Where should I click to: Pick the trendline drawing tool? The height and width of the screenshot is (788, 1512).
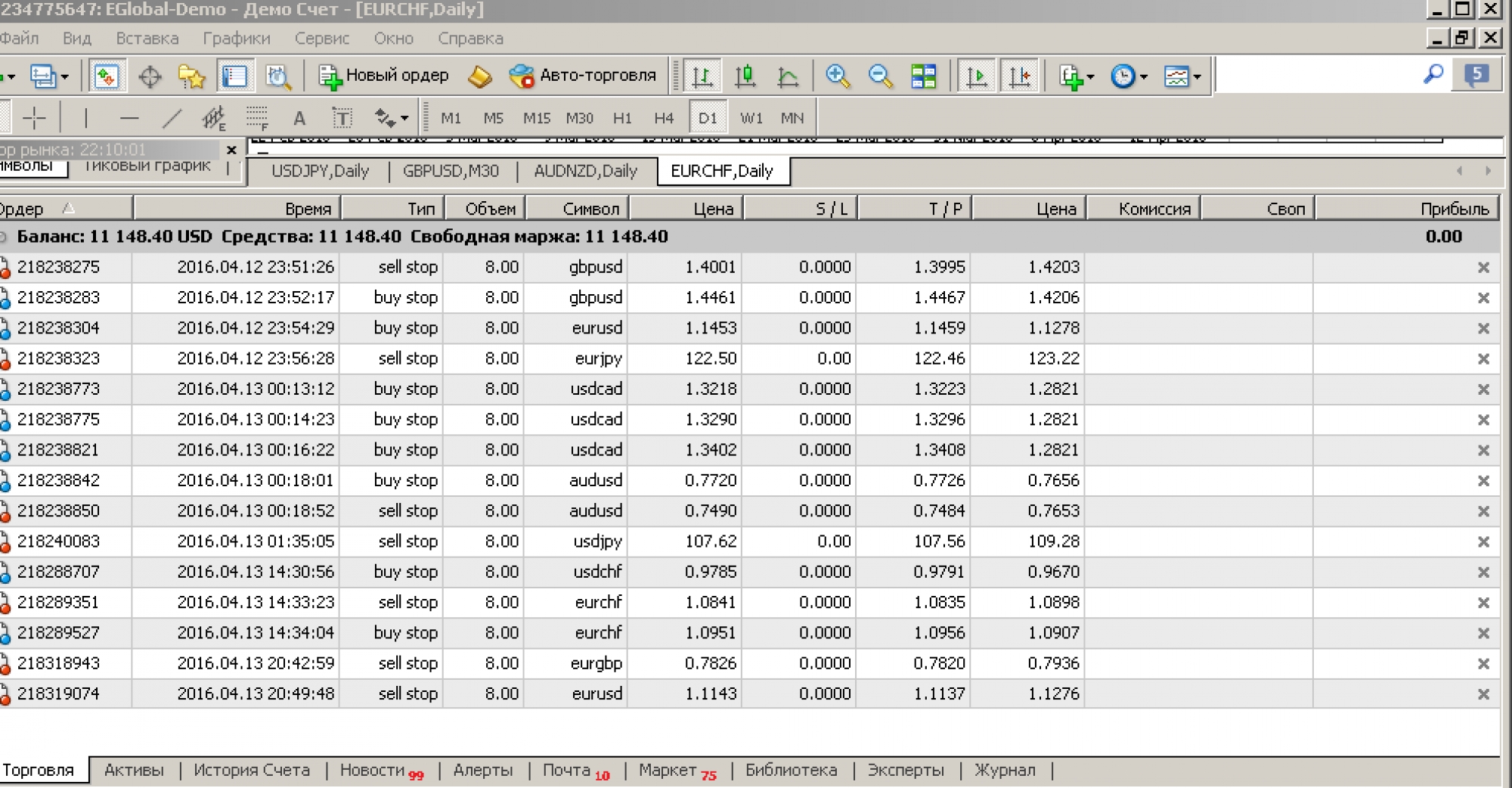point(172,118)
